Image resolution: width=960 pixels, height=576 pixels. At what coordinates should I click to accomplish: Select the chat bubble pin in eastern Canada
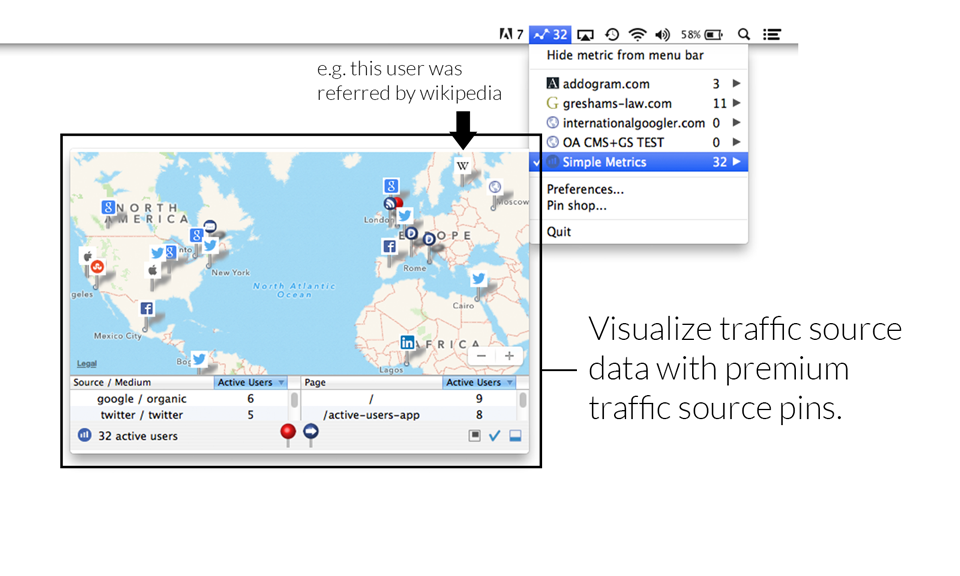click(x=210, y=226)
